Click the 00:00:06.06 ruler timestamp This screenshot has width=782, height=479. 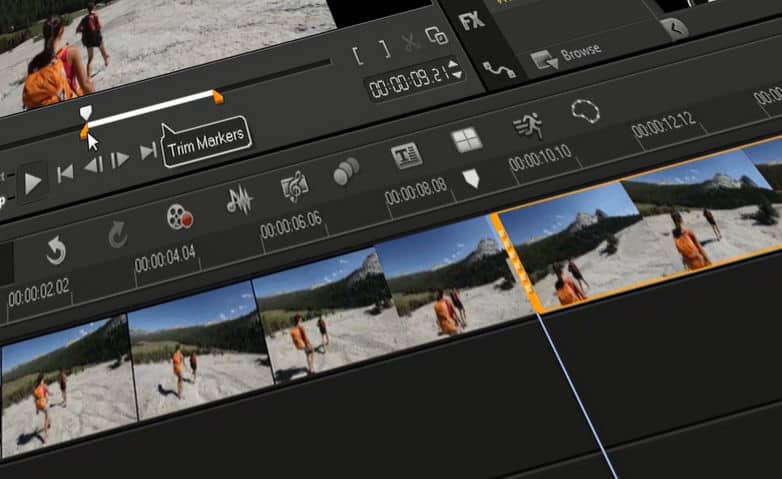tap(291, 226)
